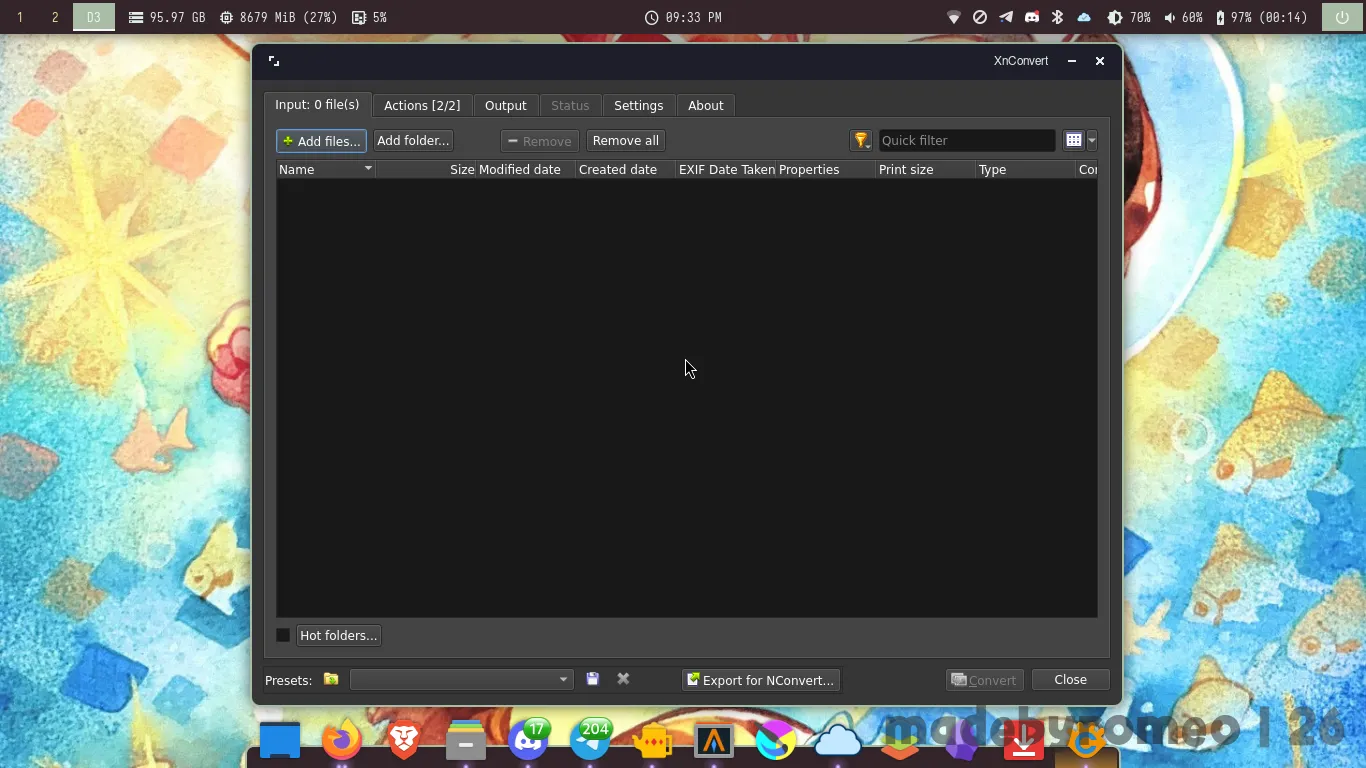Expand the view mode dropdown arrow
The height and width of the screenshot is (768, 1366).
(x=1092, y=141)
